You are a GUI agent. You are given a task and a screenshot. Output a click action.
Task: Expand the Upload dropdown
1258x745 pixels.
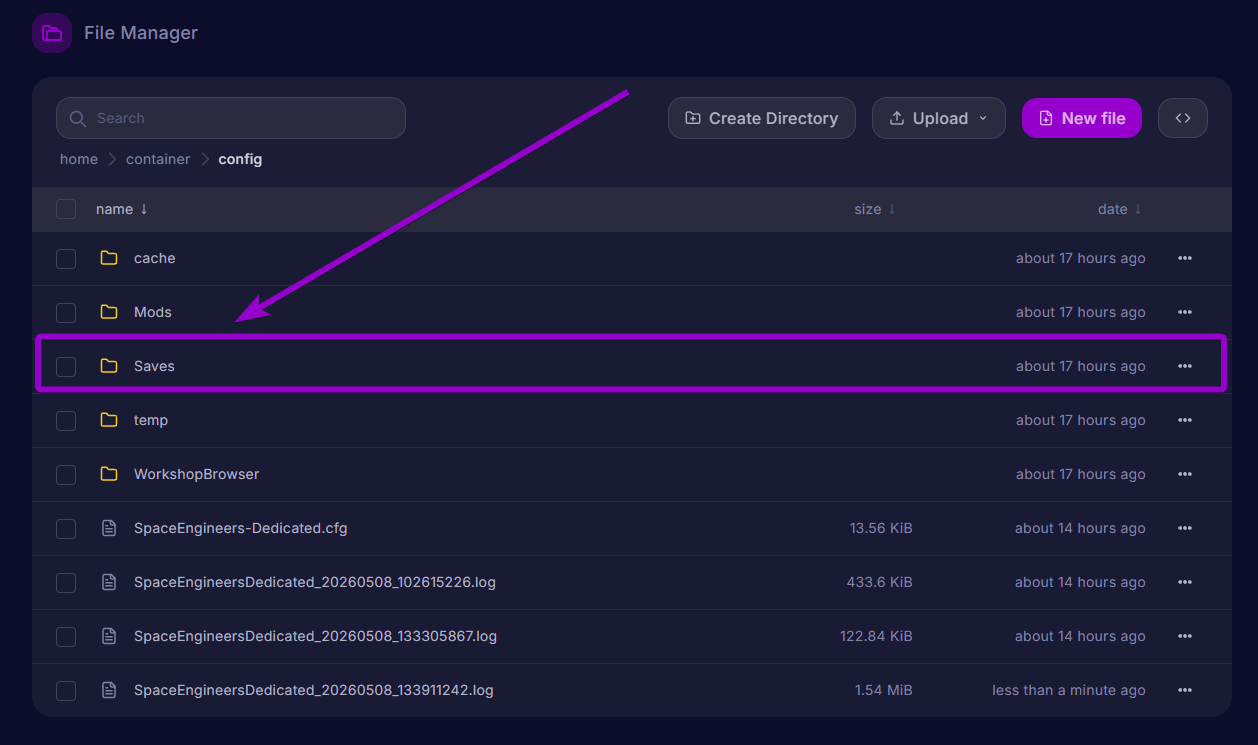pos(939,118)
